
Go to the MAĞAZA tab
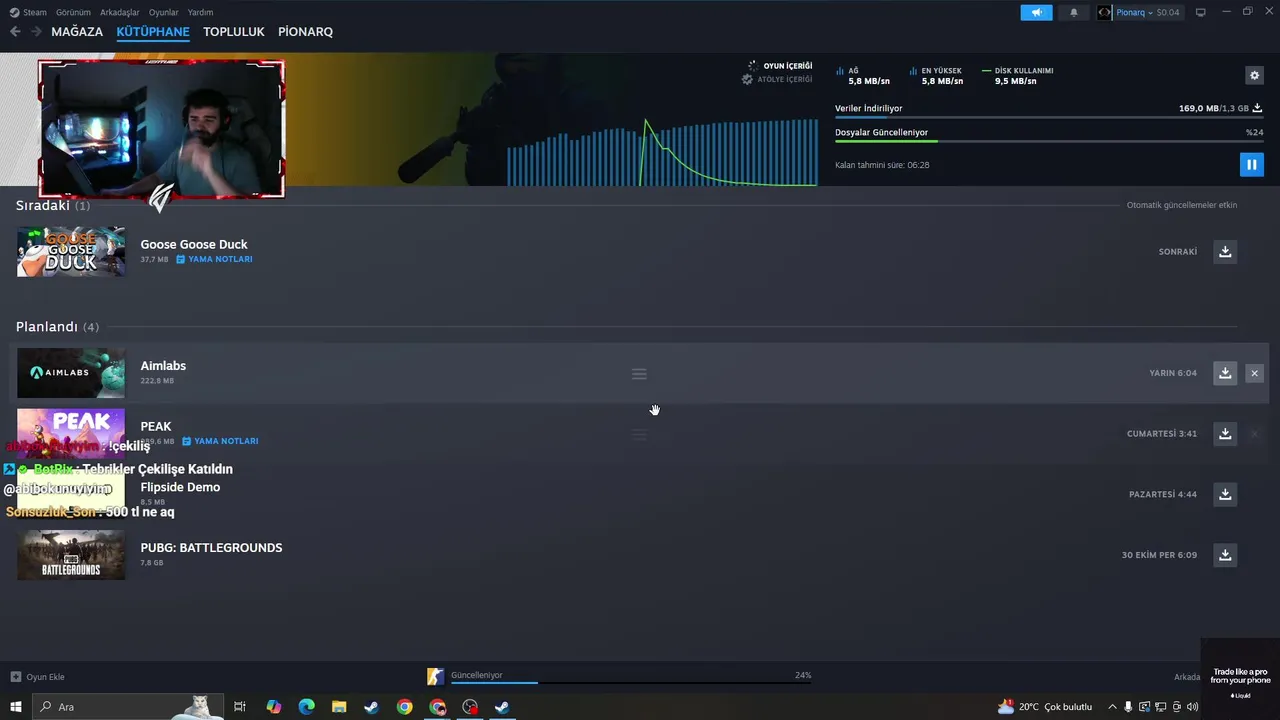coord(77,32)
